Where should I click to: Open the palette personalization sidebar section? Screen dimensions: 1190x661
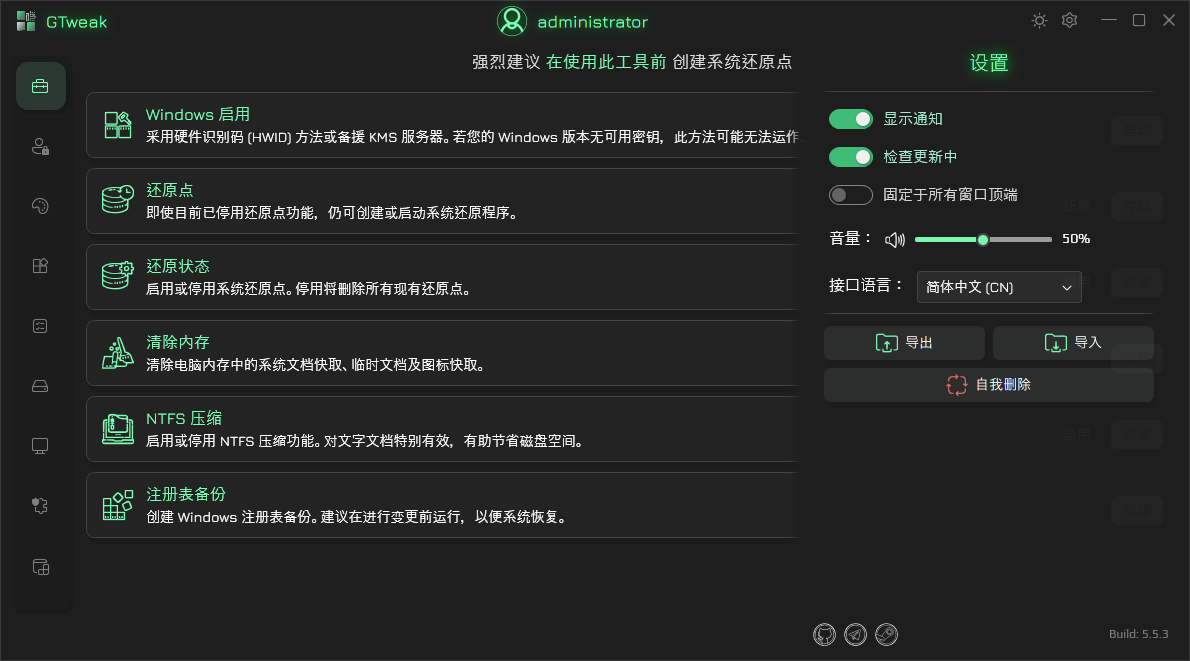tap(40, 206)
